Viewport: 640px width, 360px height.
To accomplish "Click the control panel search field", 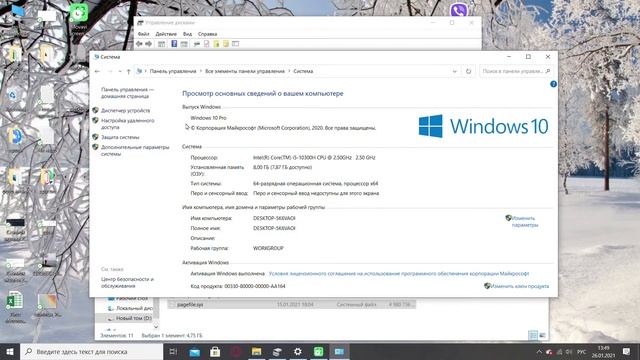I will tap(516, 71).
